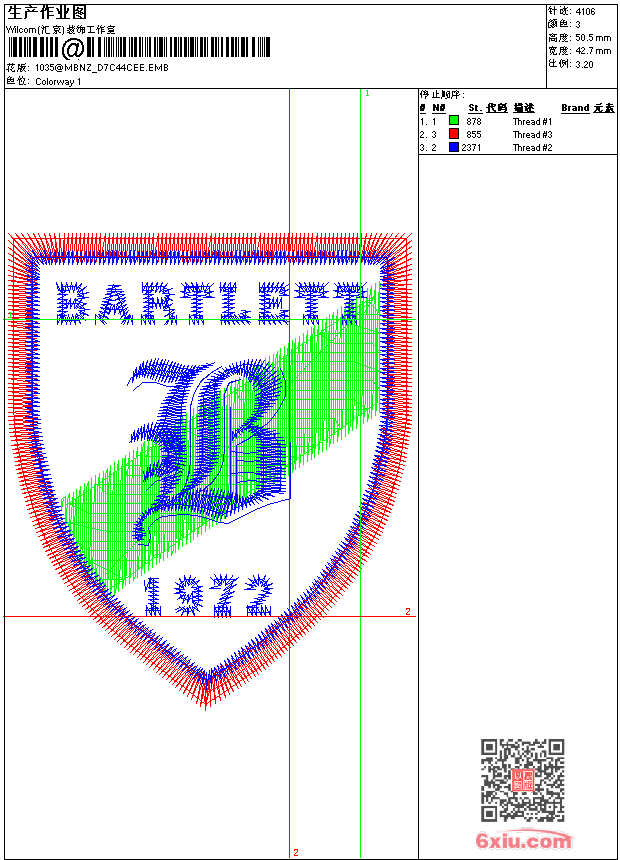Click the width value 42.7 mm

[593, 51]
